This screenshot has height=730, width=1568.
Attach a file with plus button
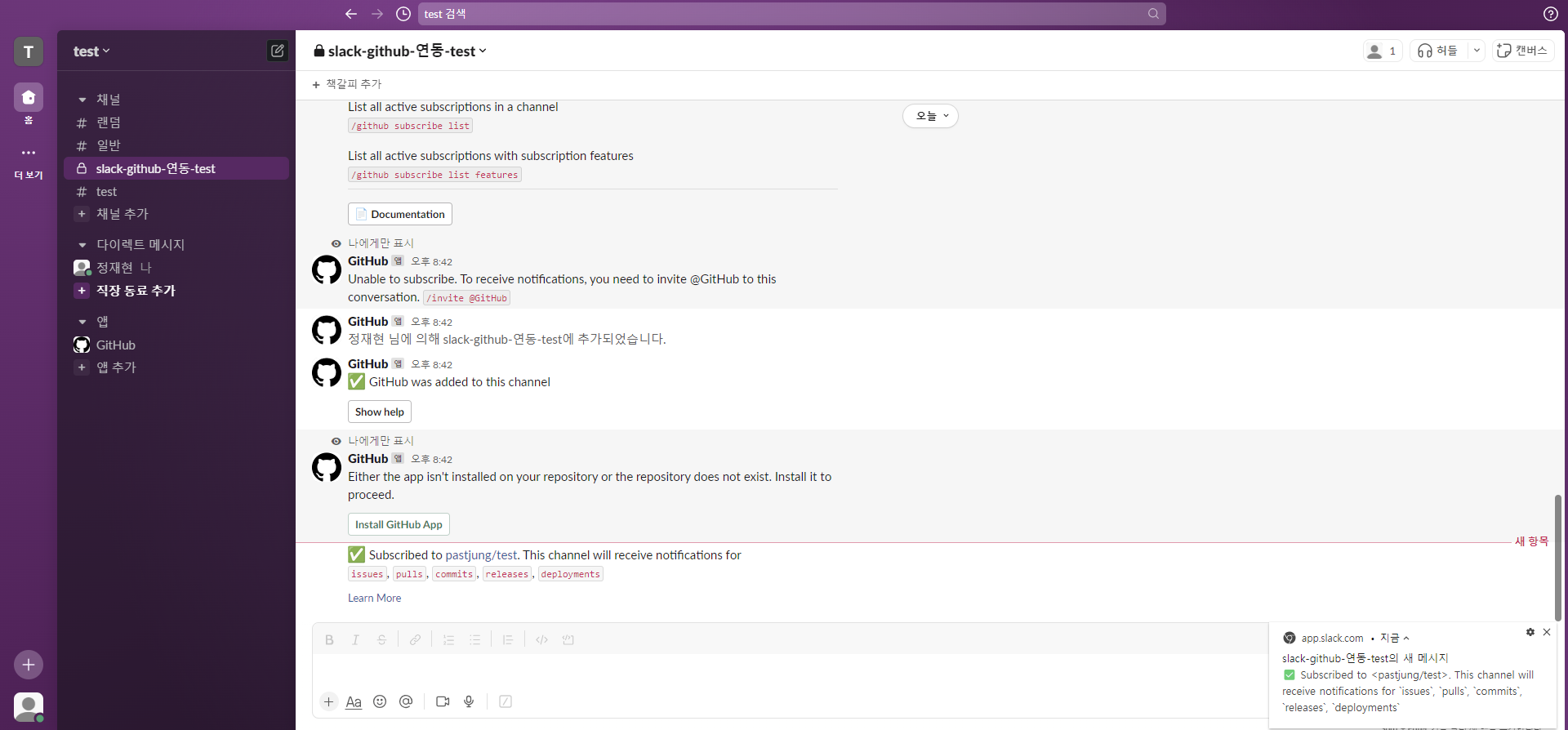tap(328, 701)
